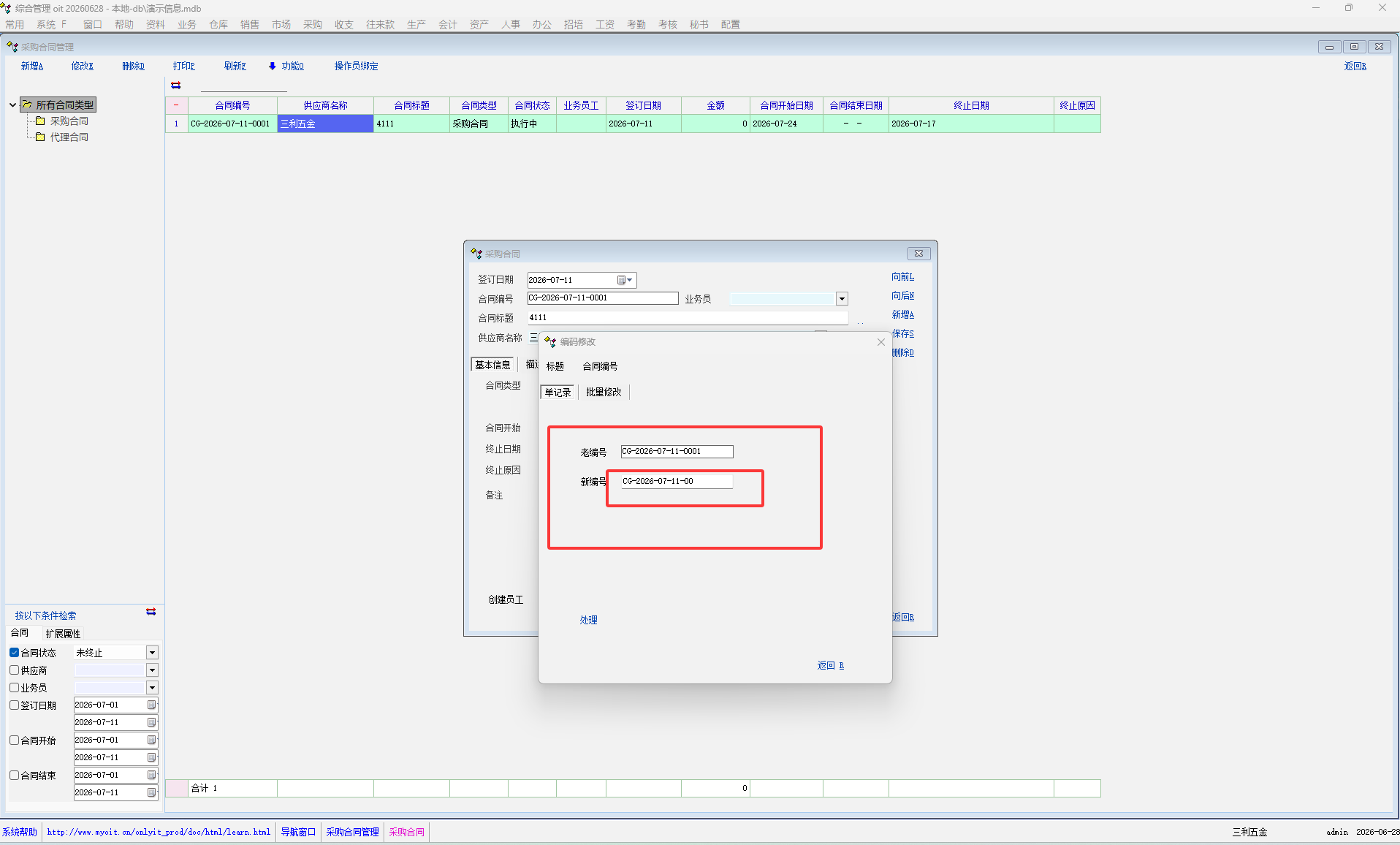Image resolution: width=1400 pixels, height=845 pixels.
Task: Click 刷新R in the main toolbar
Action: pyautogui.click(x=235, y=66)
